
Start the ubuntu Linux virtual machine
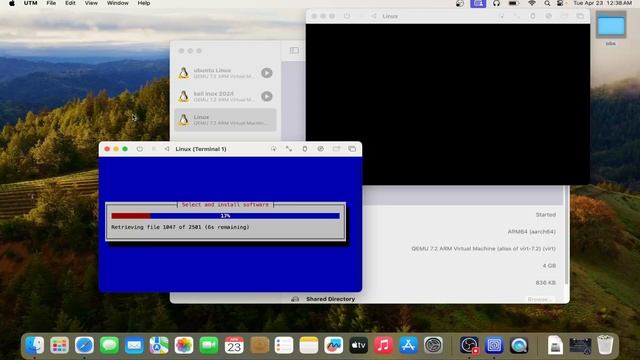[267, 73]
